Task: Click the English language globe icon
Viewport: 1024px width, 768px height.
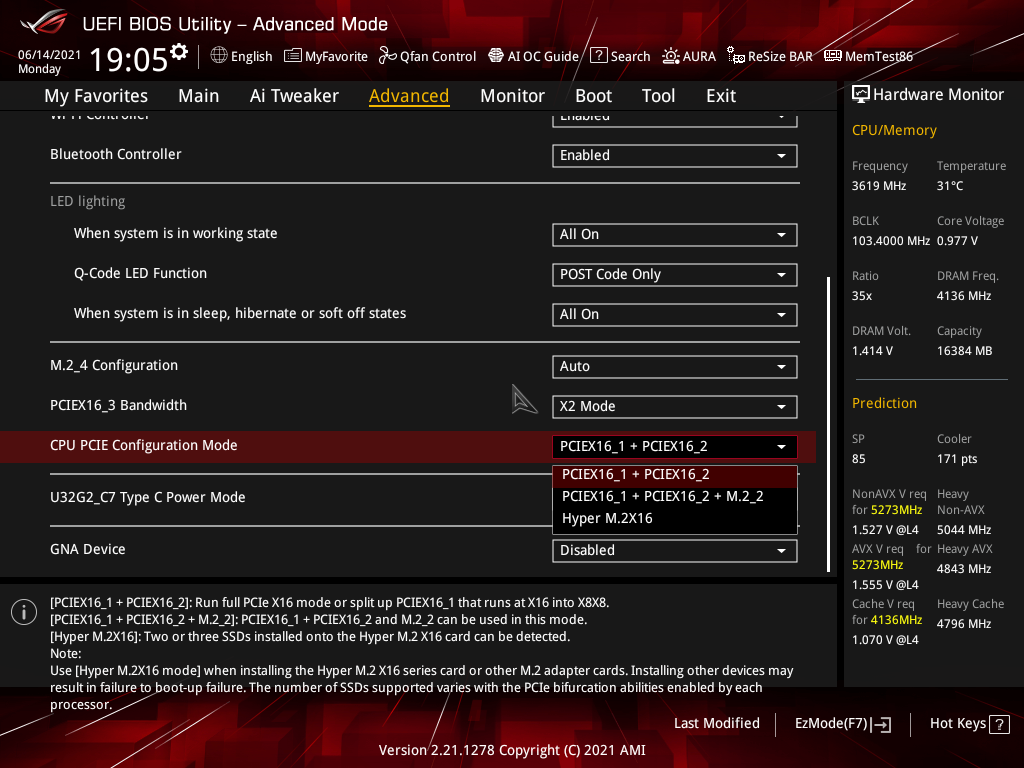Action: coord(219,56)
